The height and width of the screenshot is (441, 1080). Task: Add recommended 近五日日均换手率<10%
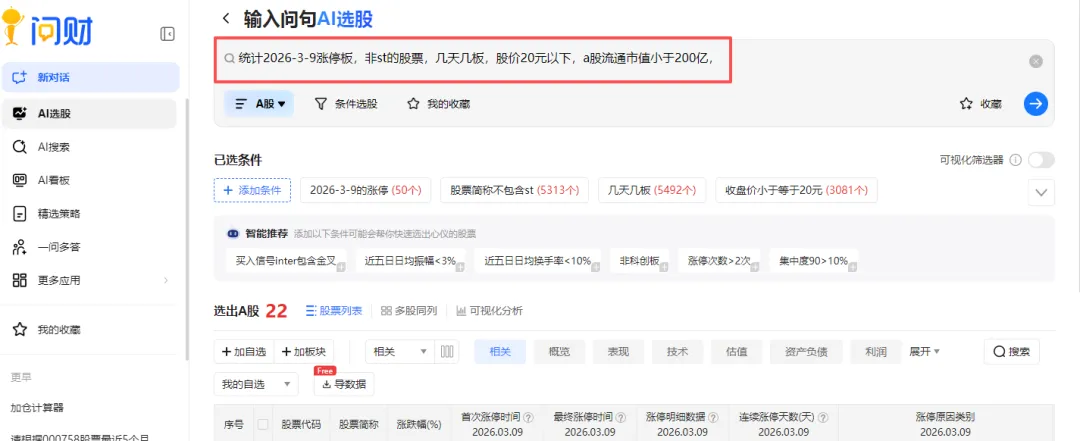point(538,261)
